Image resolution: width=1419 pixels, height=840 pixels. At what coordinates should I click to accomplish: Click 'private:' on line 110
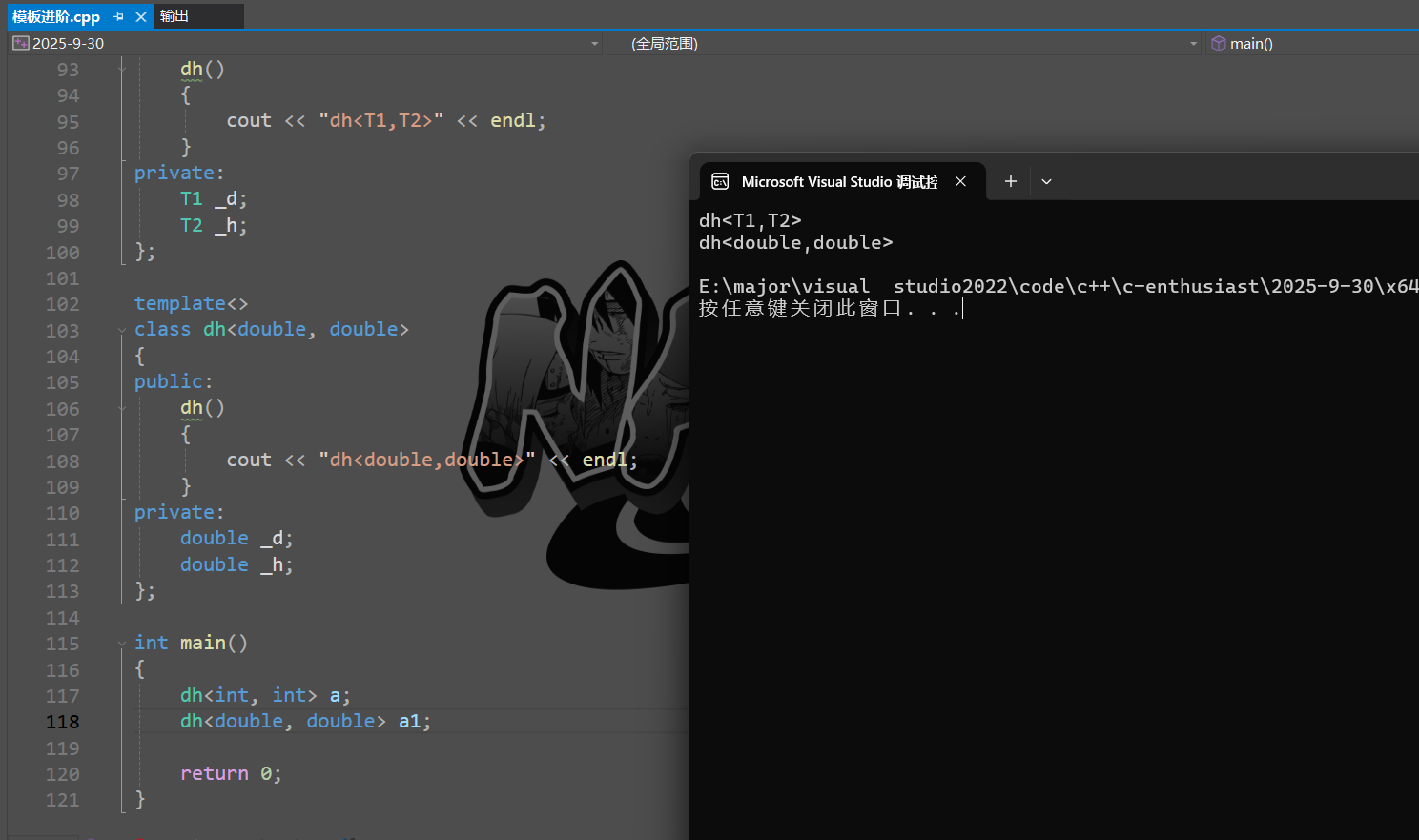pos(179,512)
